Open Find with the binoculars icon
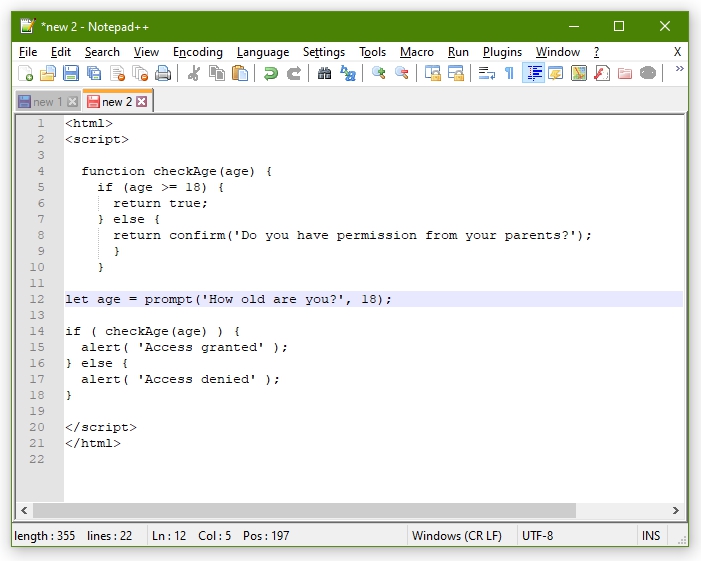Screen dimensions: 701x561 (325, 73)
